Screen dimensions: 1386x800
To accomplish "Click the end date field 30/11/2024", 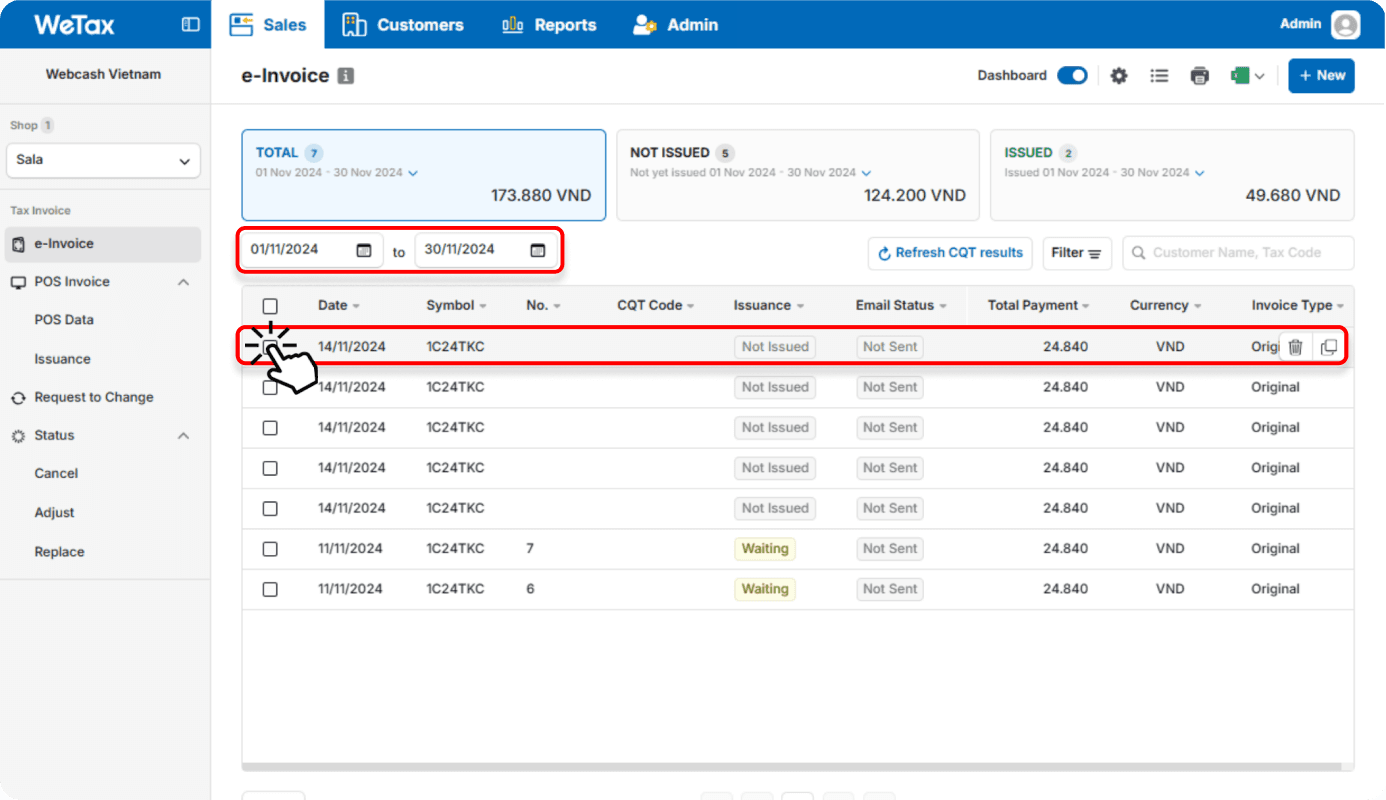I will coord(486,250).
